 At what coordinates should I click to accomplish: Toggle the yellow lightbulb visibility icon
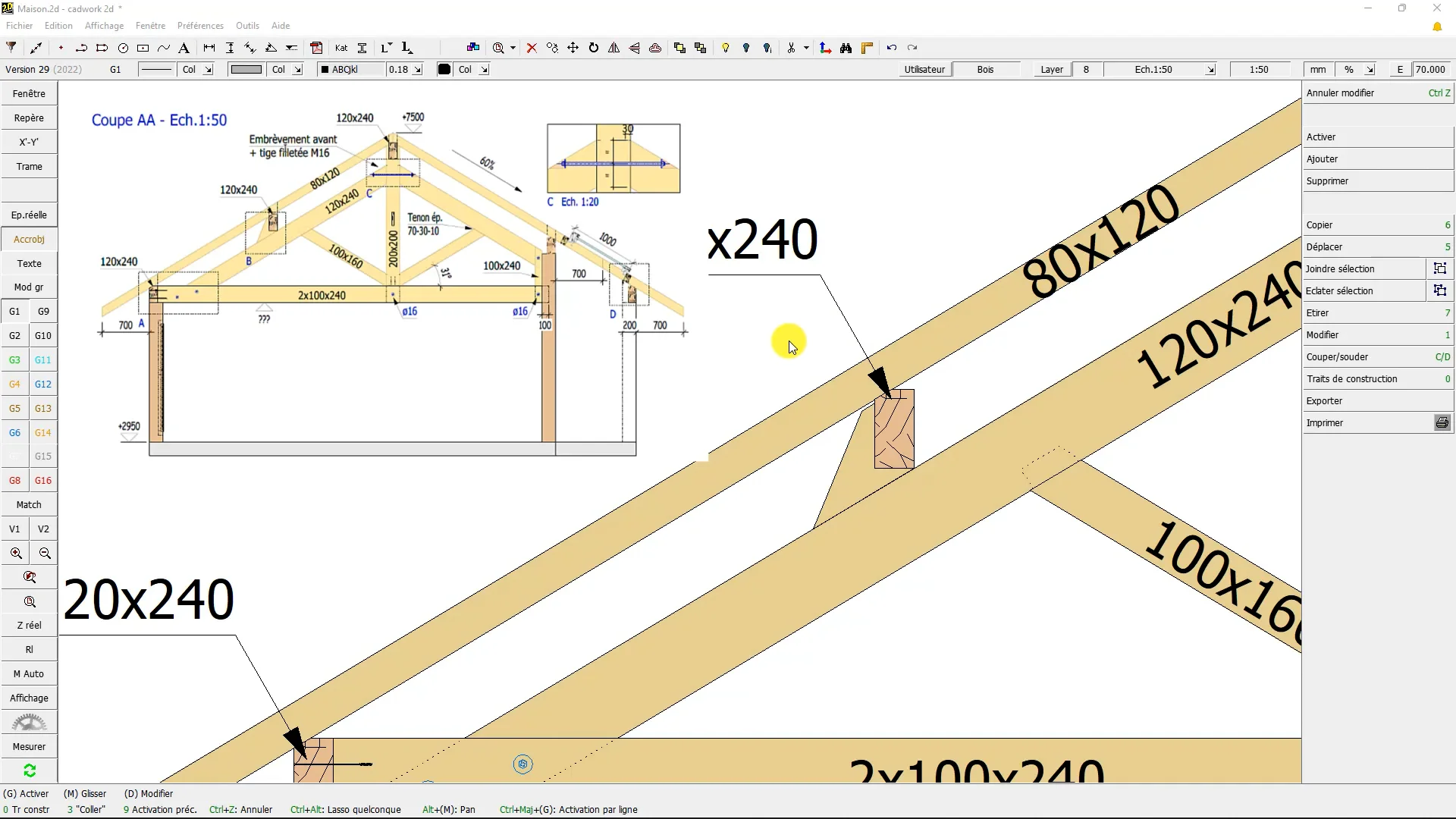(x=726, y=48)
